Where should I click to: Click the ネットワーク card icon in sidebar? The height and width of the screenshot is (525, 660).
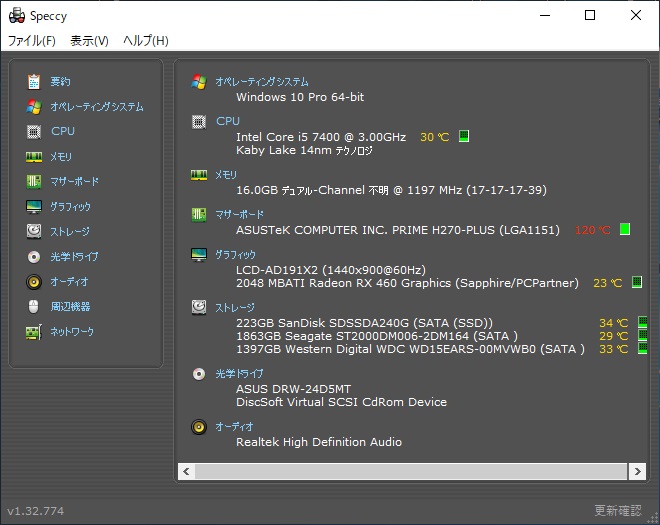coord(34,332)
